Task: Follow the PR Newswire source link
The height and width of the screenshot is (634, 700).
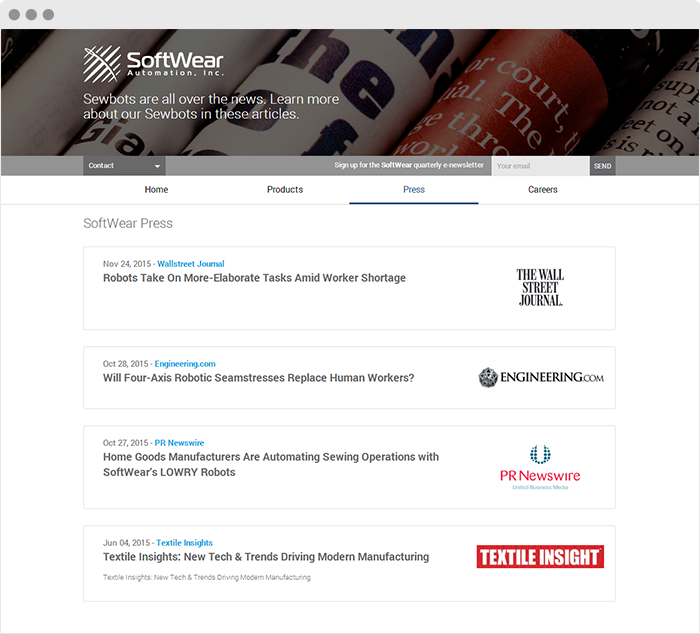Action: click(x=179, y=443)
